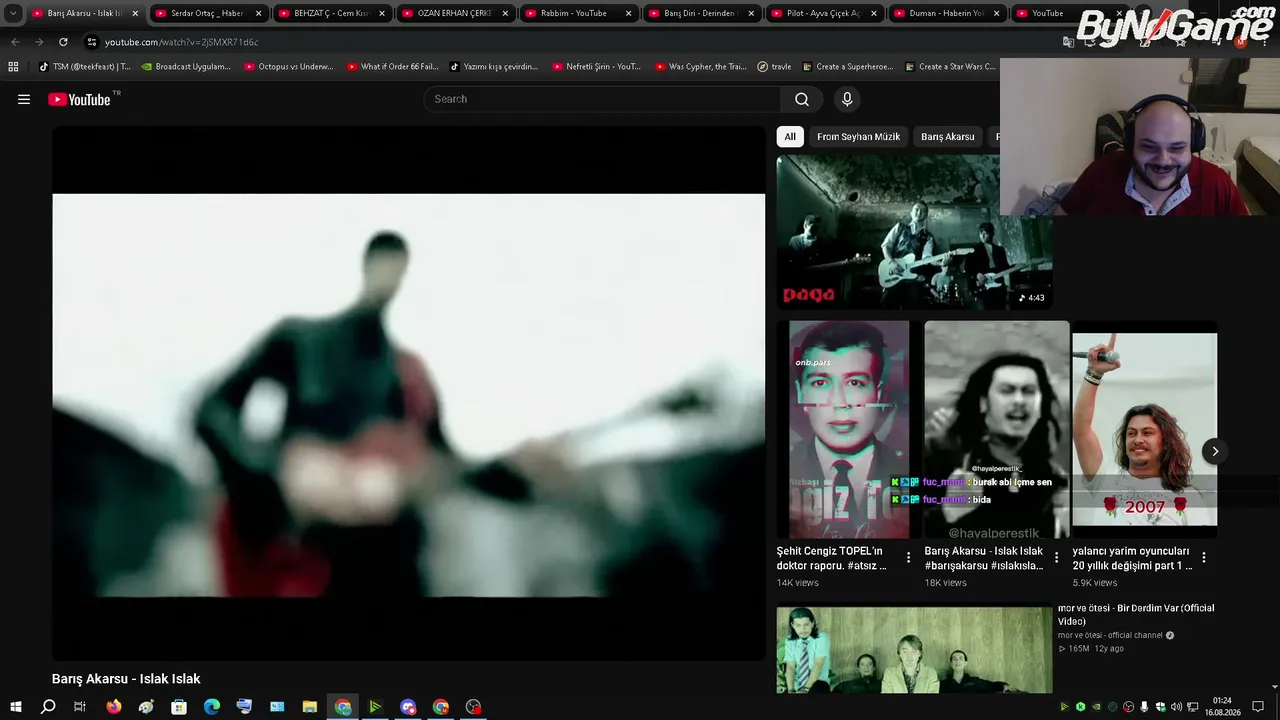
Task: Show next shorts with the right chevron
Action: coord(1214,451)
